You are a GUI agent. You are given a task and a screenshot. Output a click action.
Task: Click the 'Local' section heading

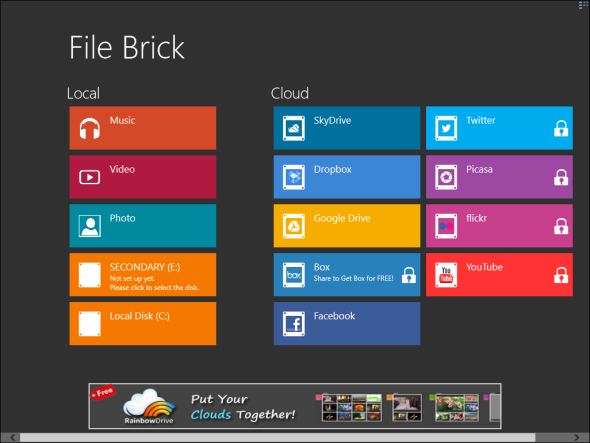pos(83,93)
